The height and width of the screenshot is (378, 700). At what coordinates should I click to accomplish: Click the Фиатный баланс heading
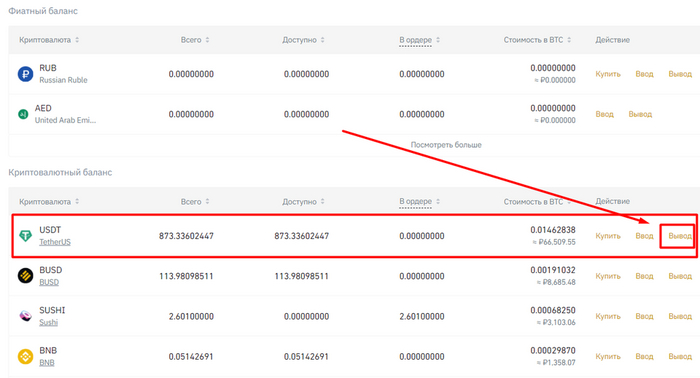pyautogui.click(x=43, y=11)
